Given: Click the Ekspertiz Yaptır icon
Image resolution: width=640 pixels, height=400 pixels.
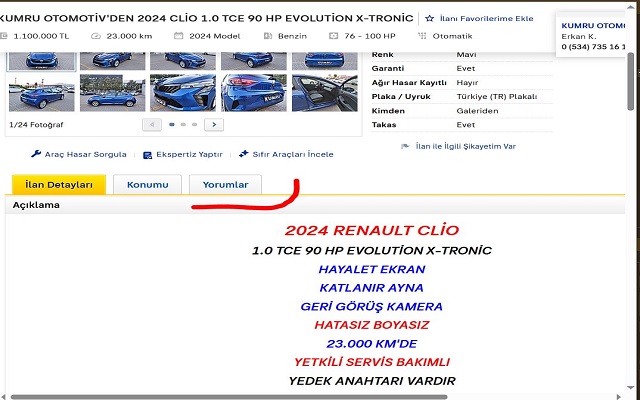Looking at the screenshot, I should pos(147,155).
